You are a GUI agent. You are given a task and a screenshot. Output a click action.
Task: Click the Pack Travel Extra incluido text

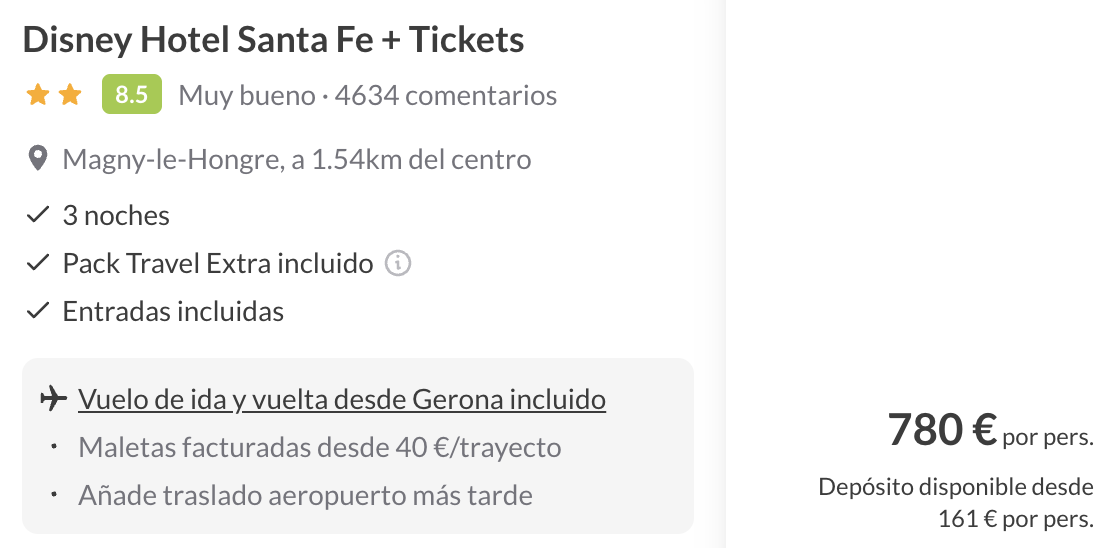coord(218,263)
